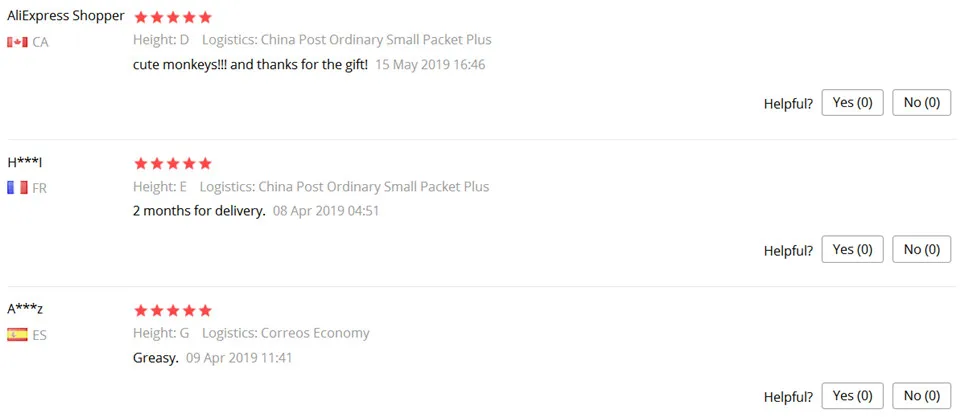Screen dimensions: 960x417
Task: Click the Greasy review text
Action: [156, 358]
